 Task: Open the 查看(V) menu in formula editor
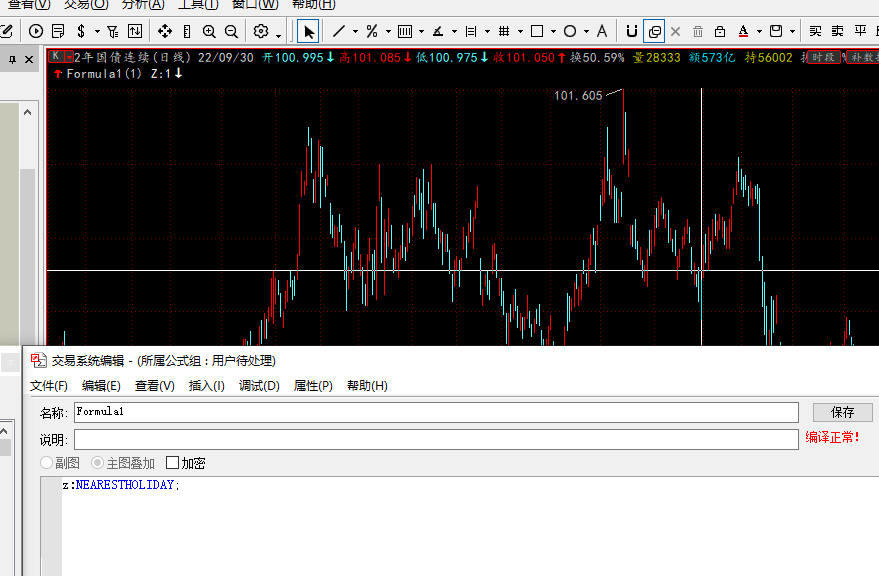(x=155, y=386)
